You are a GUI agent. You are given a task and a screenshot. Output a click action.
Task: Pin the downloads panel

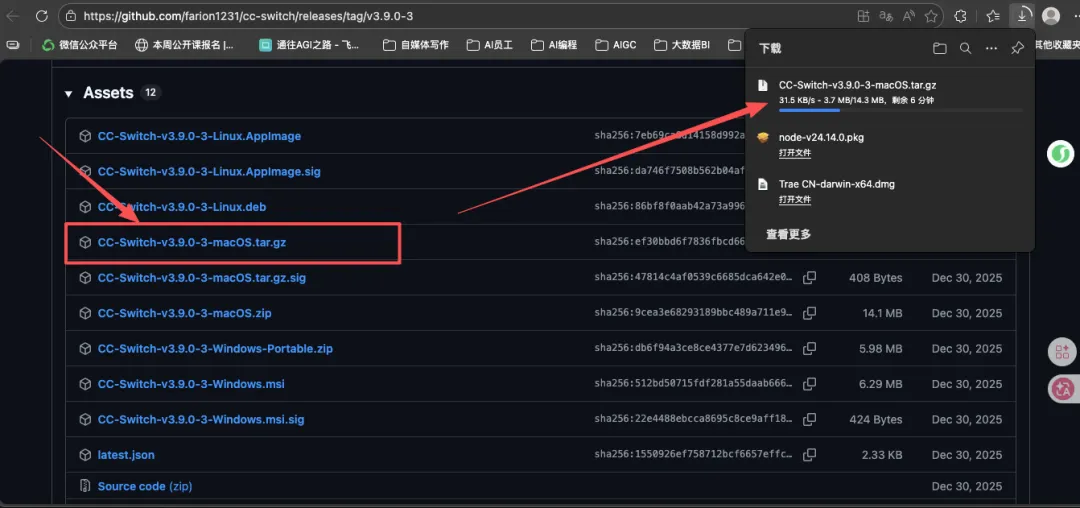point(1017,48)
